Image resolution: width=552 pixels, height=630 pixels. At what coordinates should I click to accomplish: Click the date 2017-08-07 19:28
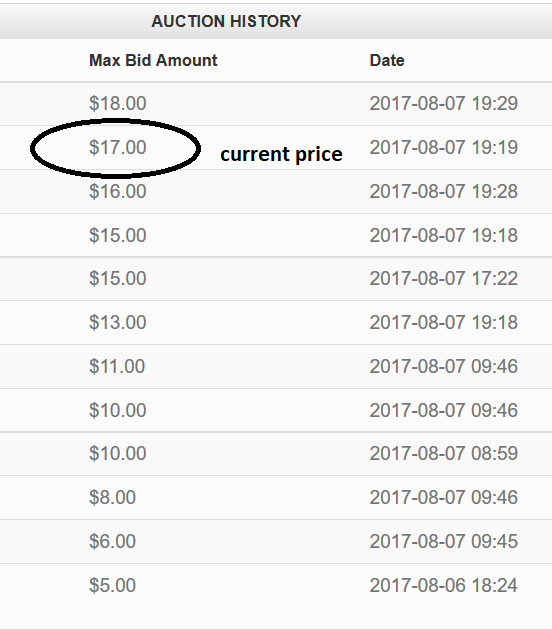click(x=444, y=191)
